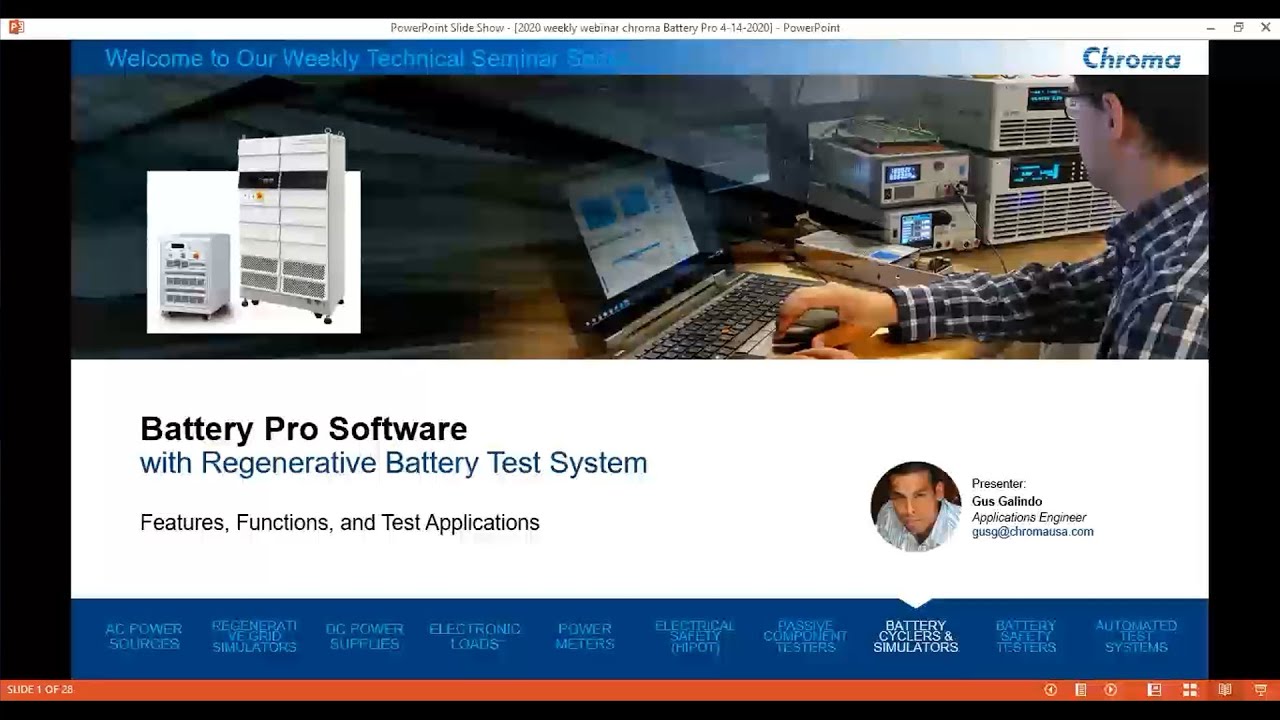This screenshot has height=720, width=1280.
Task: Open the Electrical Safety (Hipot) tab
Action: click(695, 636)
